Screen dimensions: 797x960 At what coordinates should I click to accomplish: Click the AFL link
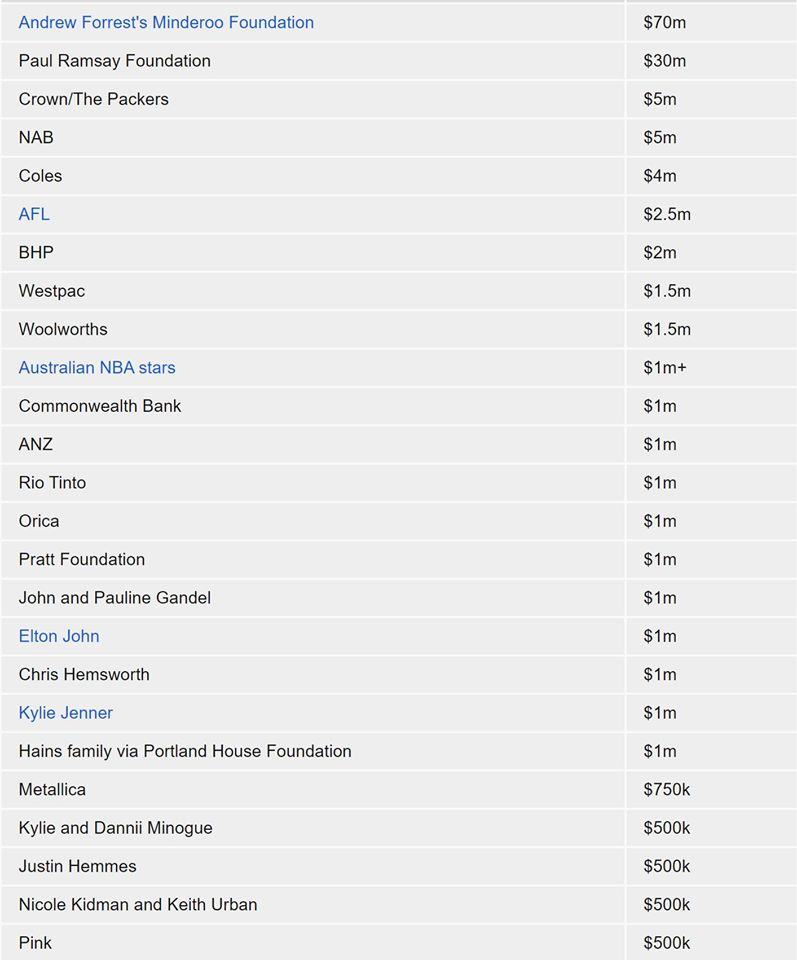coord(34,214)
